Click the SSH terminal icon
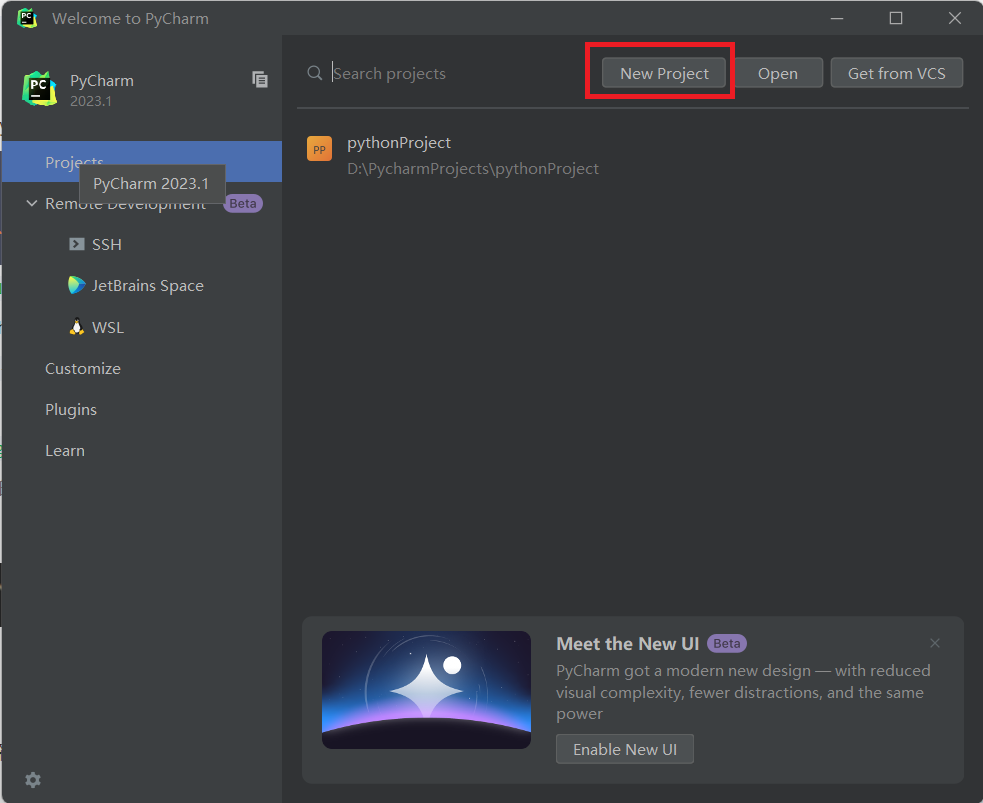 tap(76, 244)
